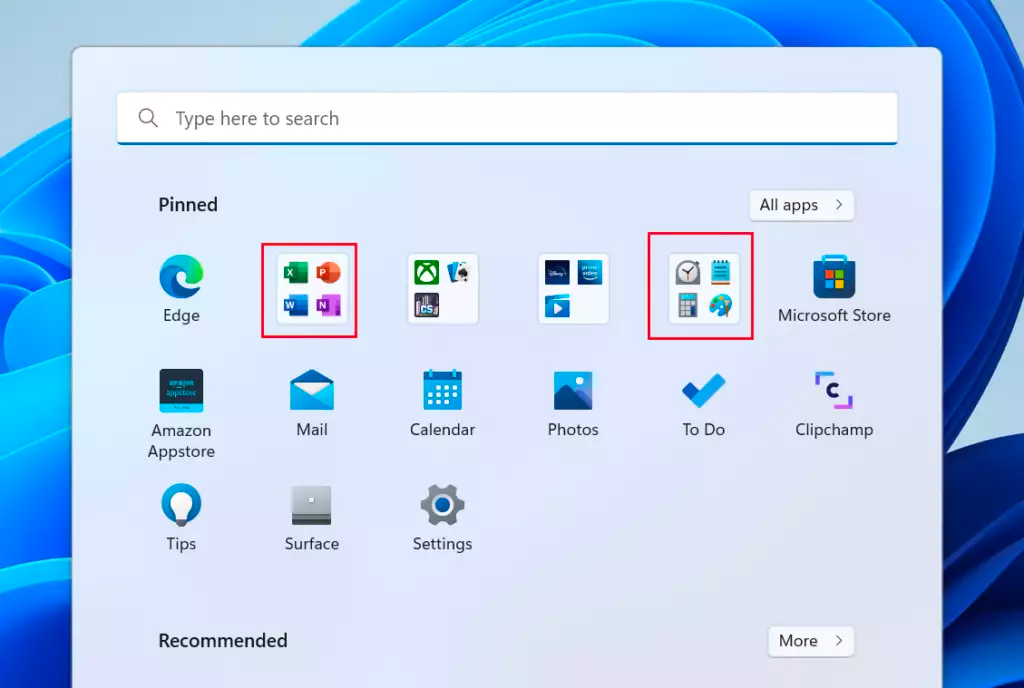1024x688 pixels.
Task: Open the utilities folder with Clock and Calculator
Action: click(703, 289)
